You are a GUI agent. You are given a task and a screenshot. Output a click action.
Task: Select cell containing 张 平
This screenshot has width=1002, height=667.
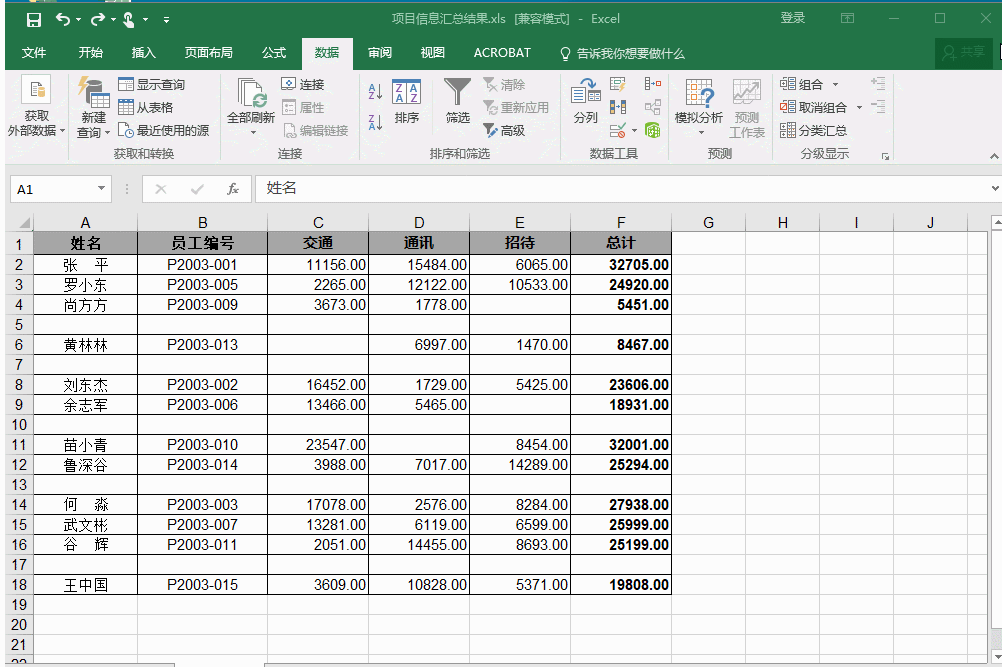coord(86,265)
